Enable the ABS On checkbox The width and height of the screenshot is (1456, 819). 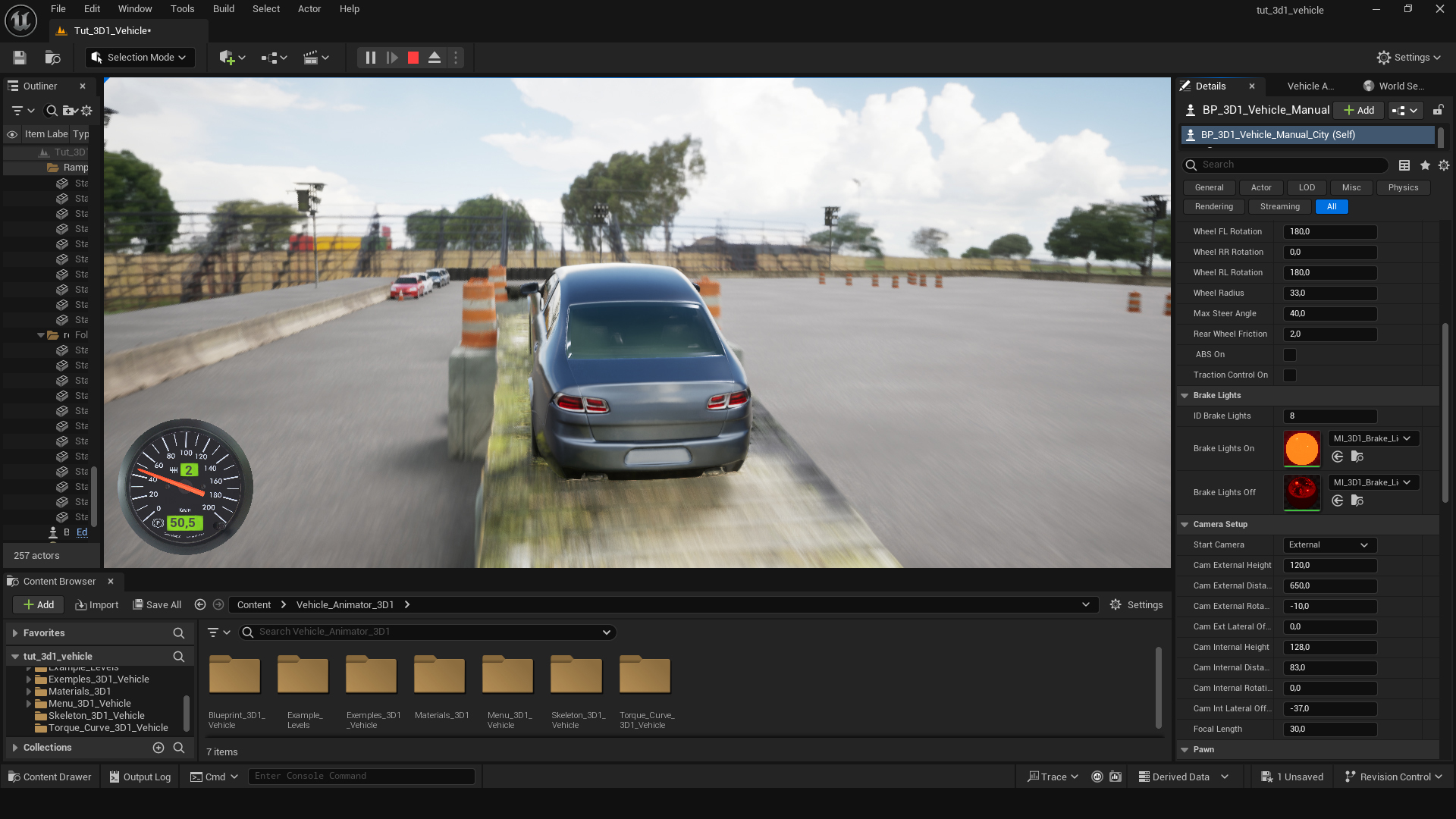(1289, 355)
